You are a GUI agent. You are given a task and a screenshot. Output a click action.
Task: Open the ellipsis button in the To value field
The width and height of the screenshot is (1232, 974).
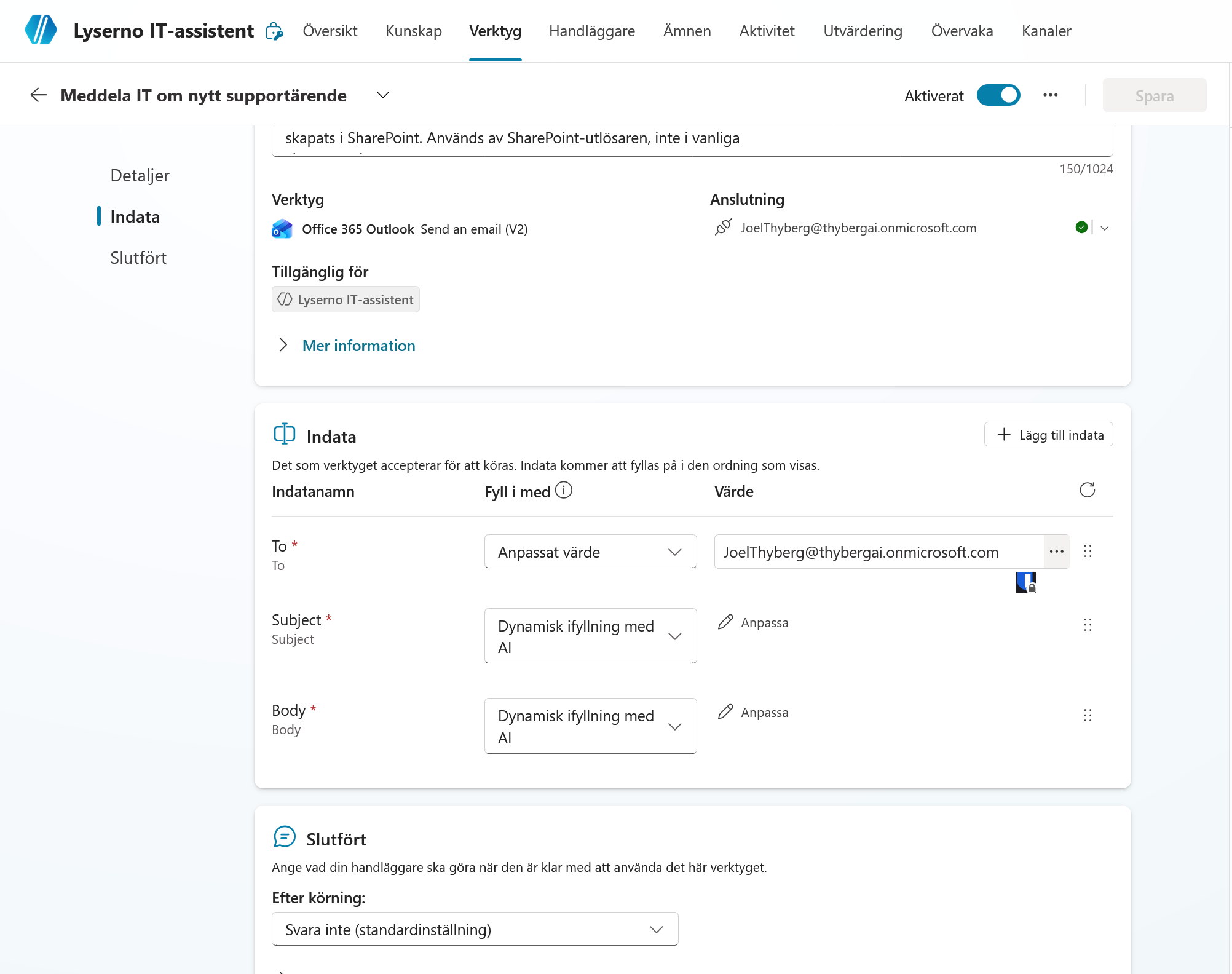1057,552
